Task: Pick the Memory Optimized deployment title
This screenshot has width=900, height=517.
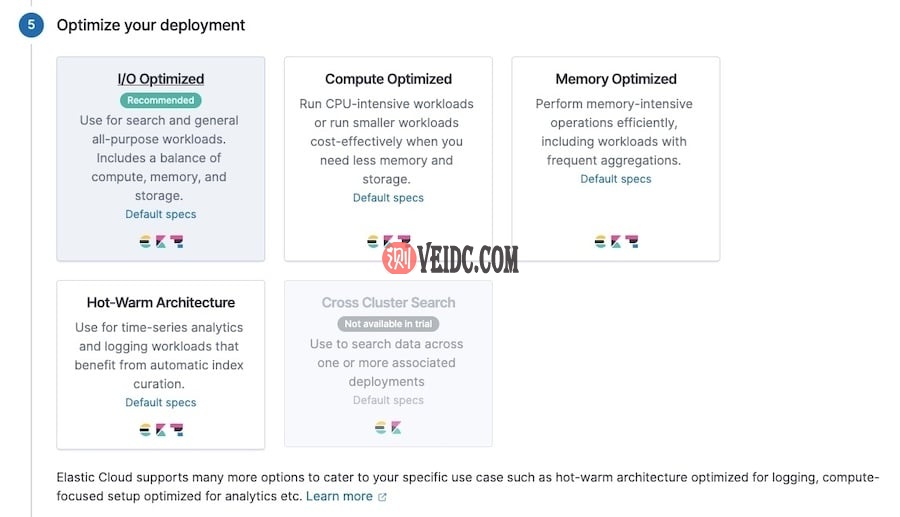Action: pyautogui.click(x=616, y=79)
